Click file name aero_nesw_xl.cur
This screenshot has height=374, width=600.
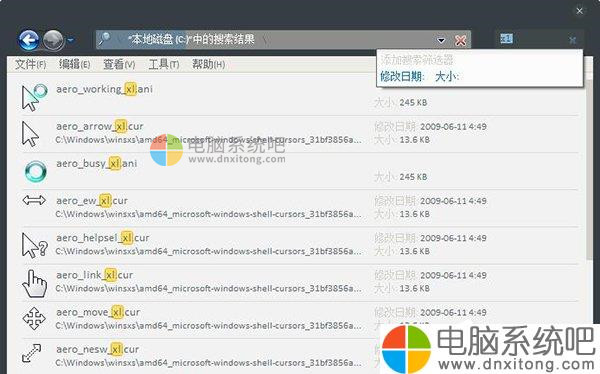click(x=98, y=349)
